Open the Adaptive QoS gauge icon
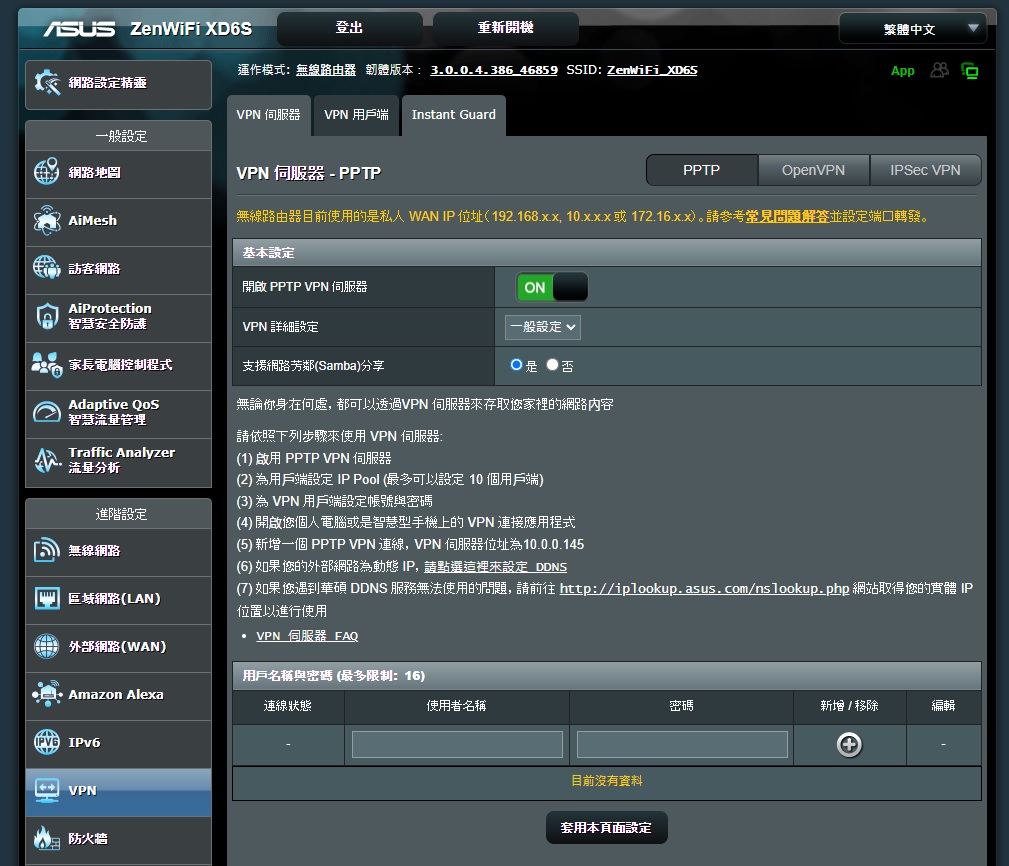This screenshot has height=866, width=1009. pyautogui.click(x=47, y=412)
